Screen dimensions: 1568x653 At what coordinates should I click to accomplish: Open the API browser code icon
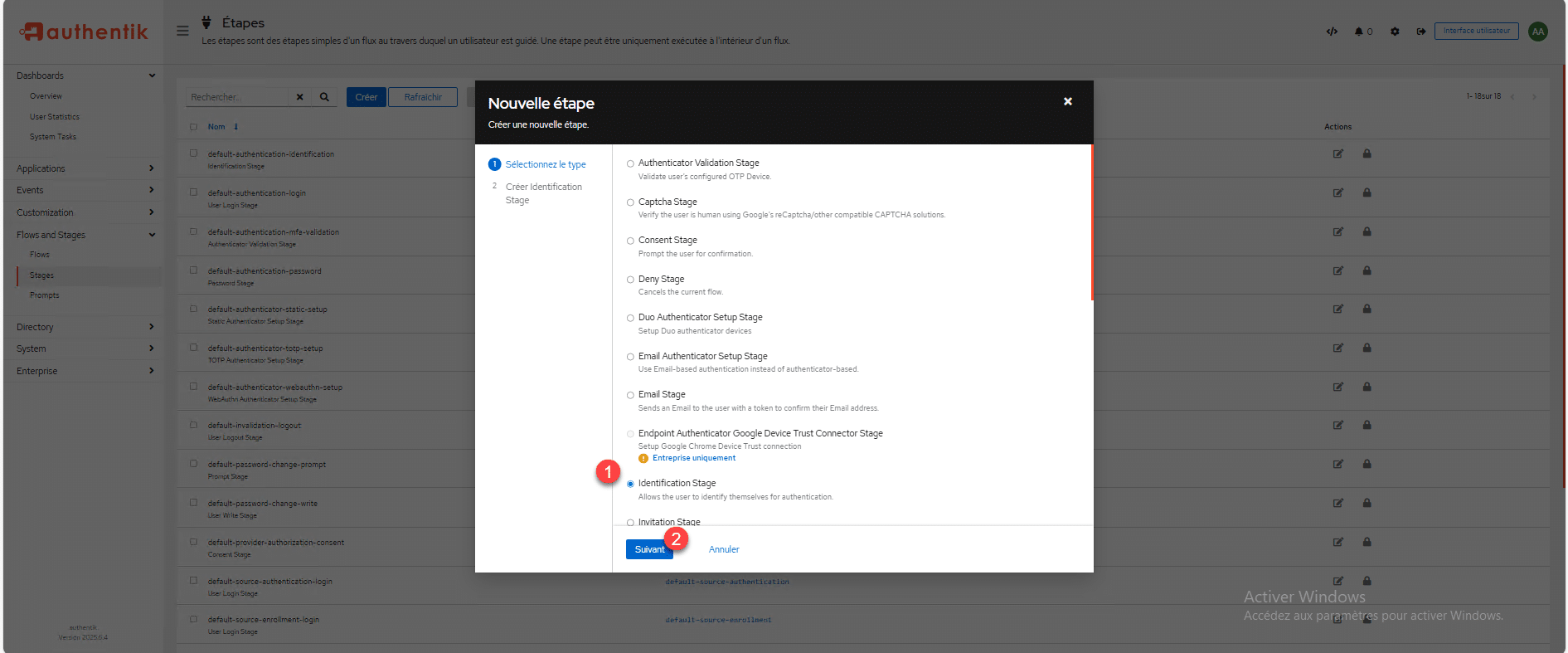point(1332,32)
